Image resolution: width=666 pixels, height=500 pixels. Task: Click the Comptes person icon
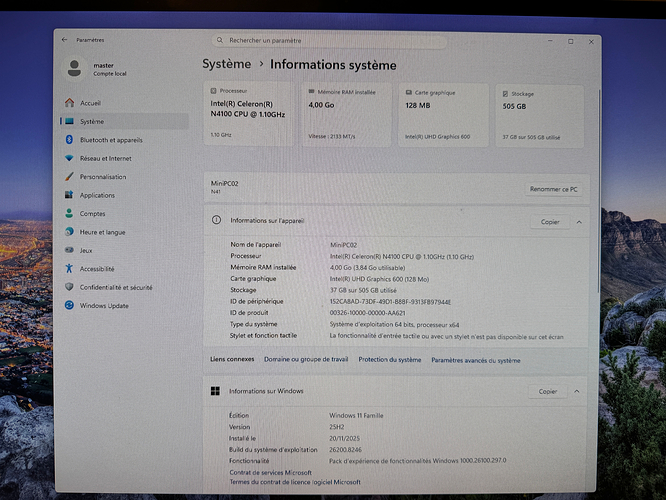[69, 213]
